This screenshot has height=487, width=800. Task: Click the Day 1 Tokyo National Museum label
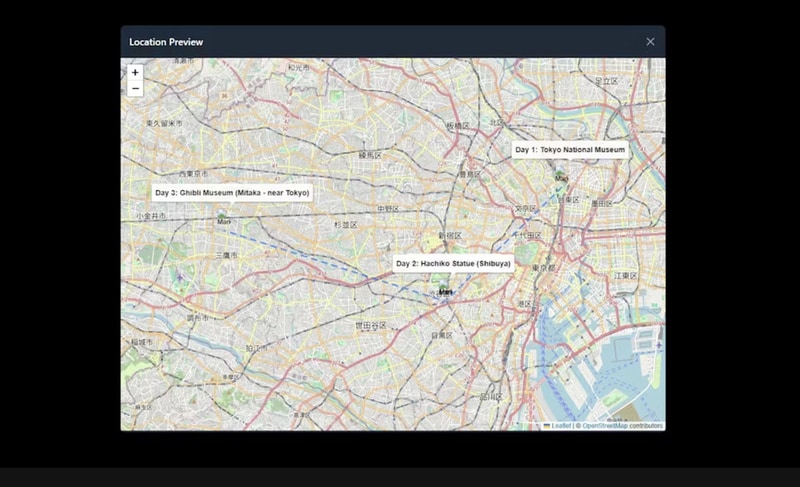(570, 150)
